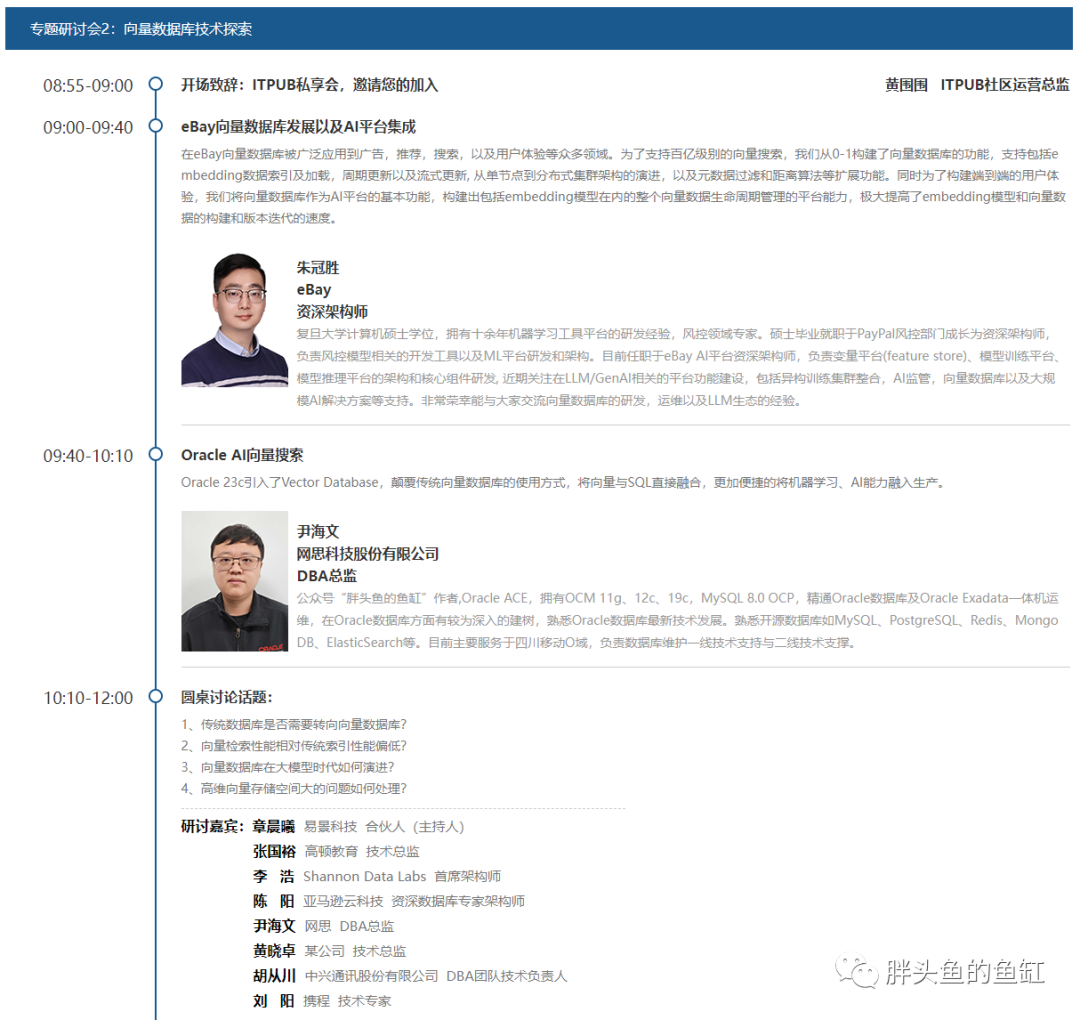Click guest name 李 浩
Screen dimensions: 1080x1020
[x=273, y=876]
